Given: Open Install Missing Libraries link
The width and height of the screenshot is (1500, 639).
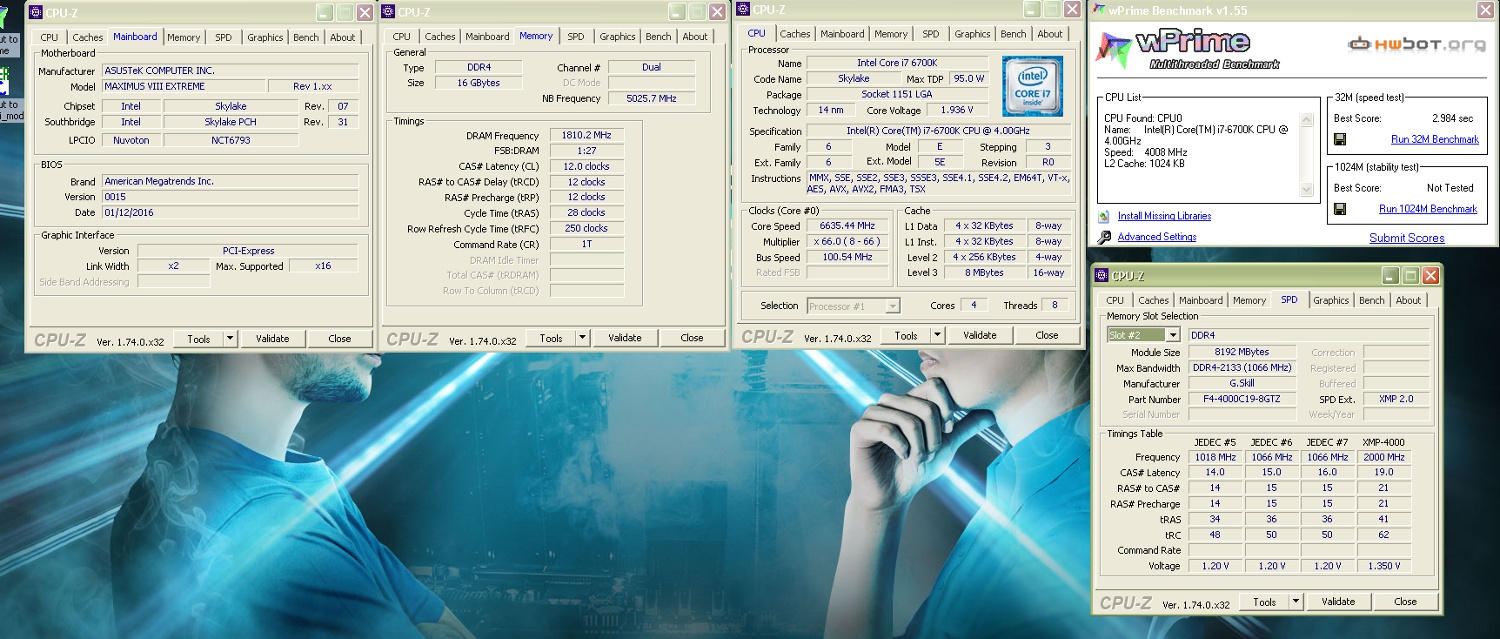Looking at the screenshot, I should (x=1164, y=216).
